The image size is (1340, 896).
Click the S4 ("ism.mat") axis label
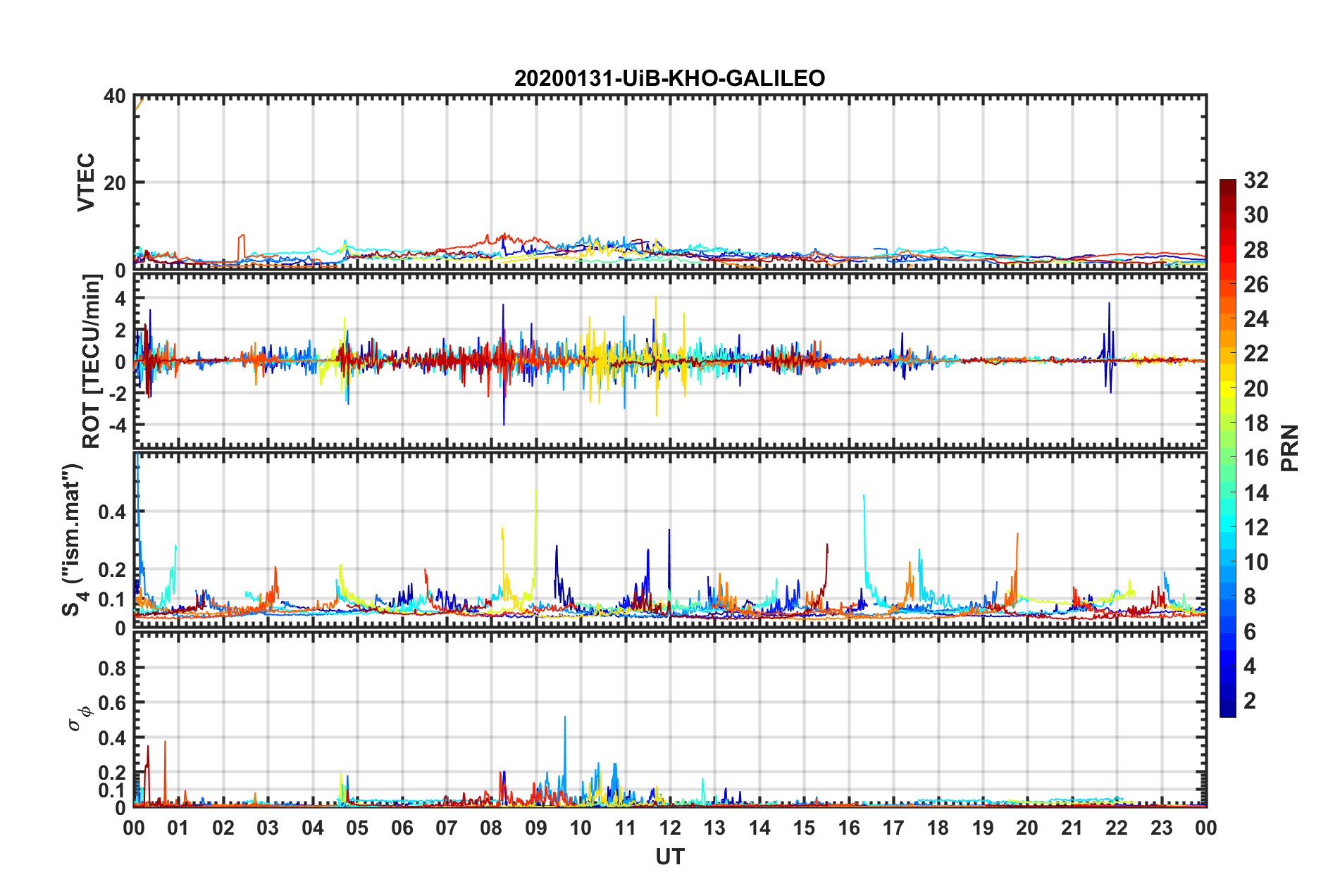point(73,540)
